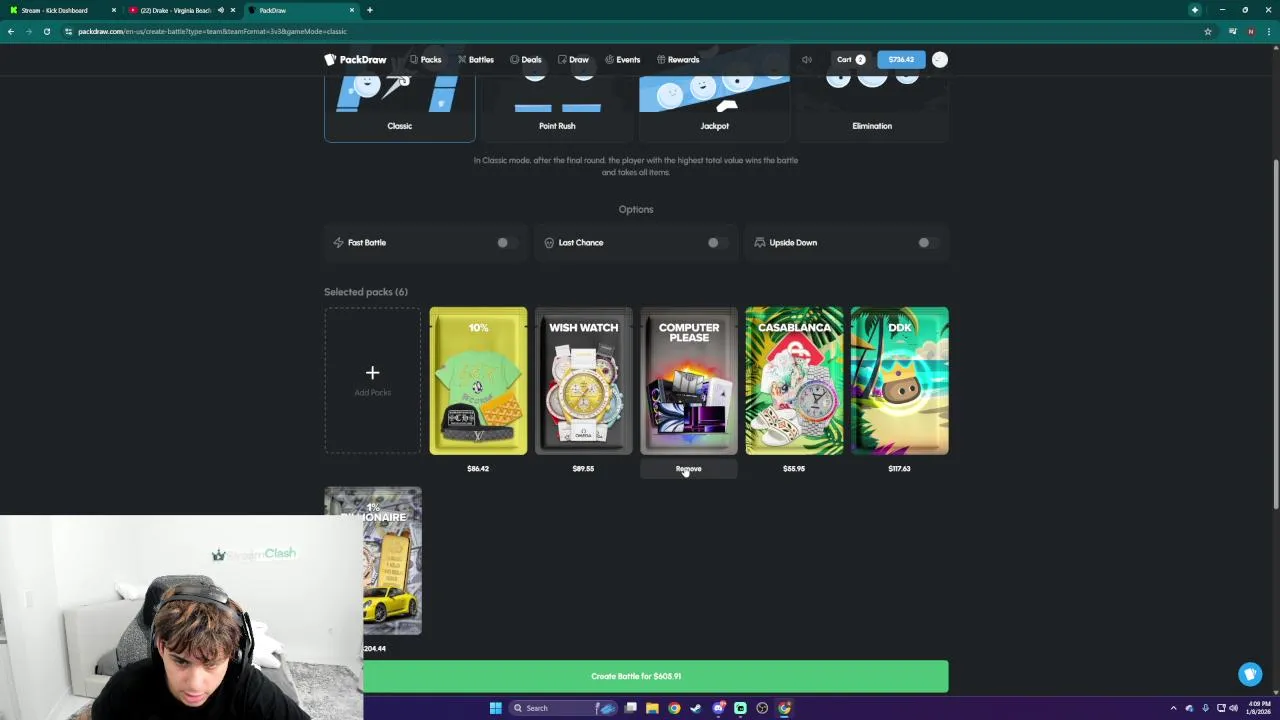Click the $86.42 pack price
This screenshot has width=1280, height=720.
tap(478, 469)
